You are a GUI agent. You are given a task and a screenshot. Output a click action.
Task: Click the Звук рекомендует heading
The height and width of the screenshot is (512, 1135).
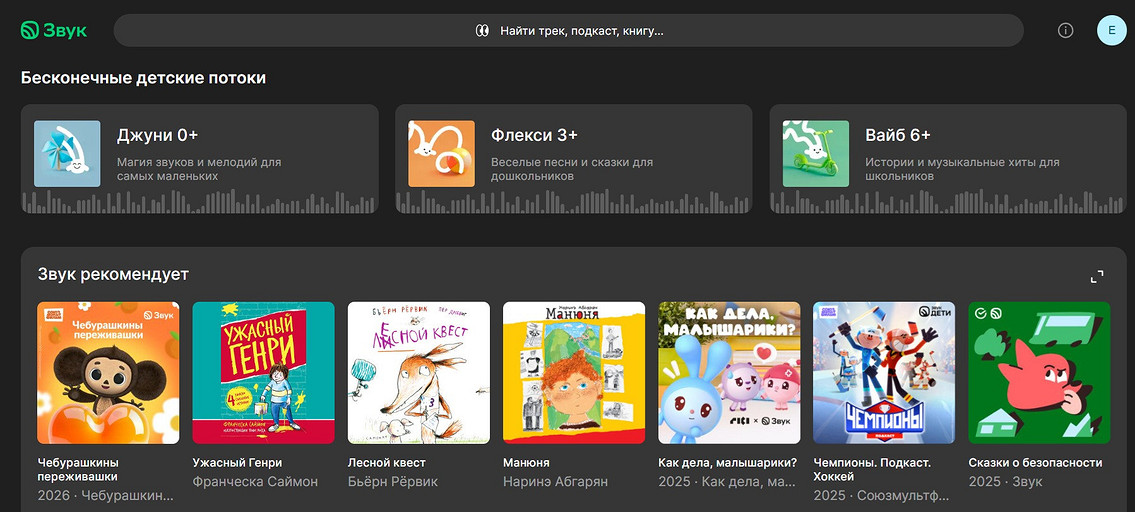113,274
